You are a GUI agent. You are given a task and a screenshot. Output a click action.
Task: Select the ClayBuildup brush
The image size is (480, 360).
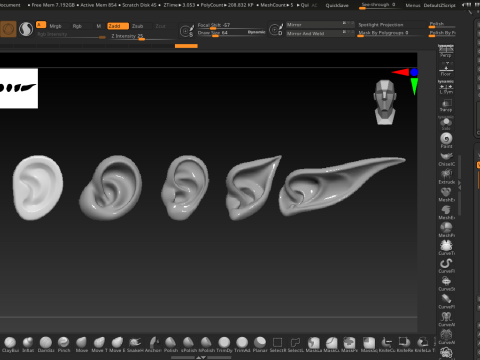(x=10, y=344)
